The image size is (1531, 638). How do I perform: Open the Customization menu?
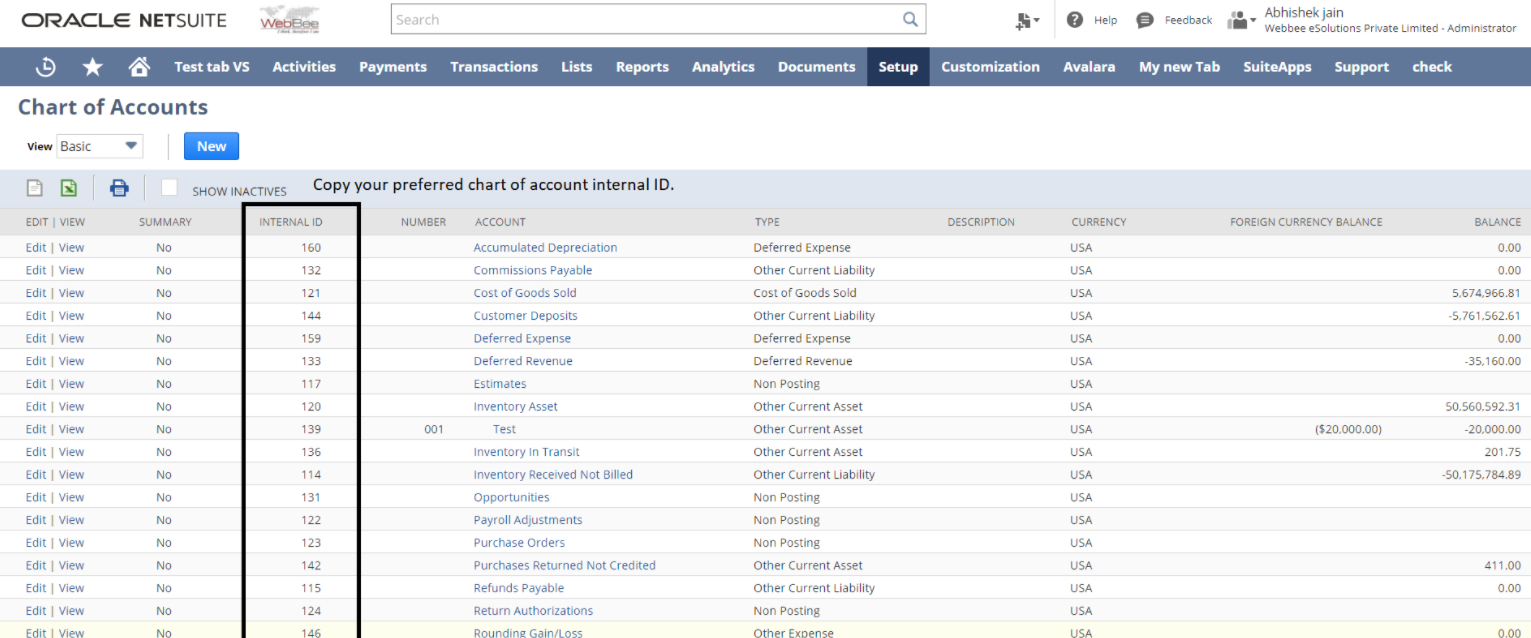tap(990, 67)
